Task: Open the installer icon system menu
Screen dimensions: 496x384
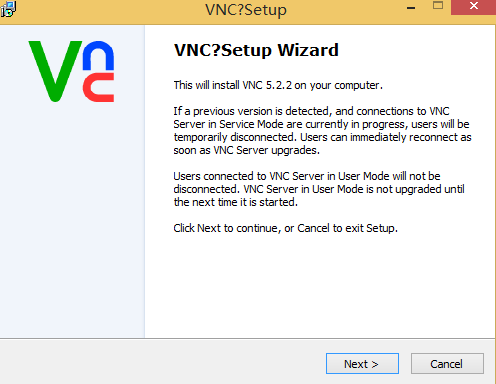Action: (8, 9)
